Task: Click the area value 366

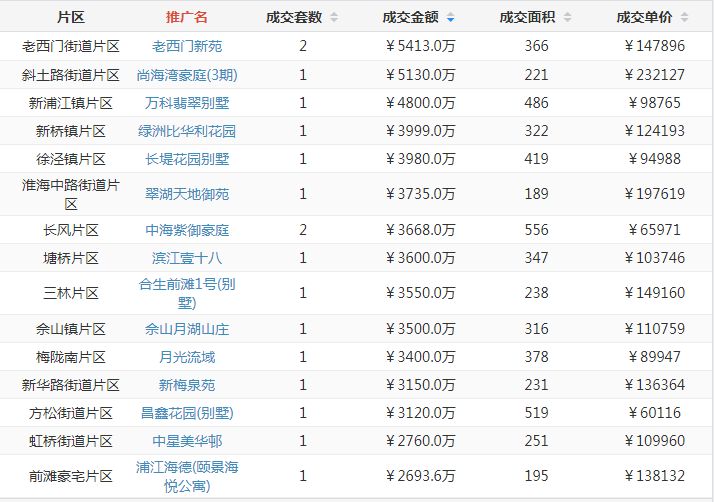Action: point(536,46)
